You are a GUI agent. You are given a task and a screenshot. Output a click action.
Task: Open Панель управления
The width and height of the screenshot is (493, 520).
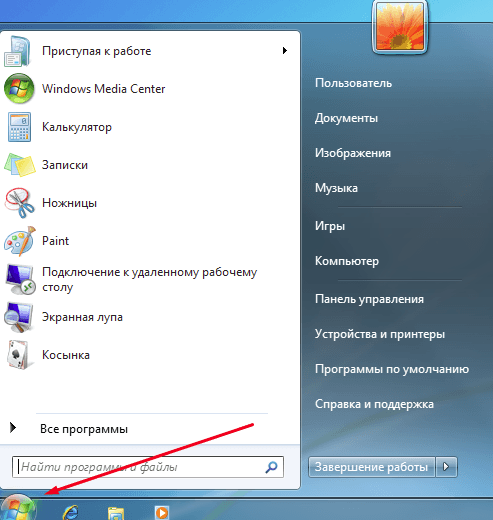[x=369, y=299]
